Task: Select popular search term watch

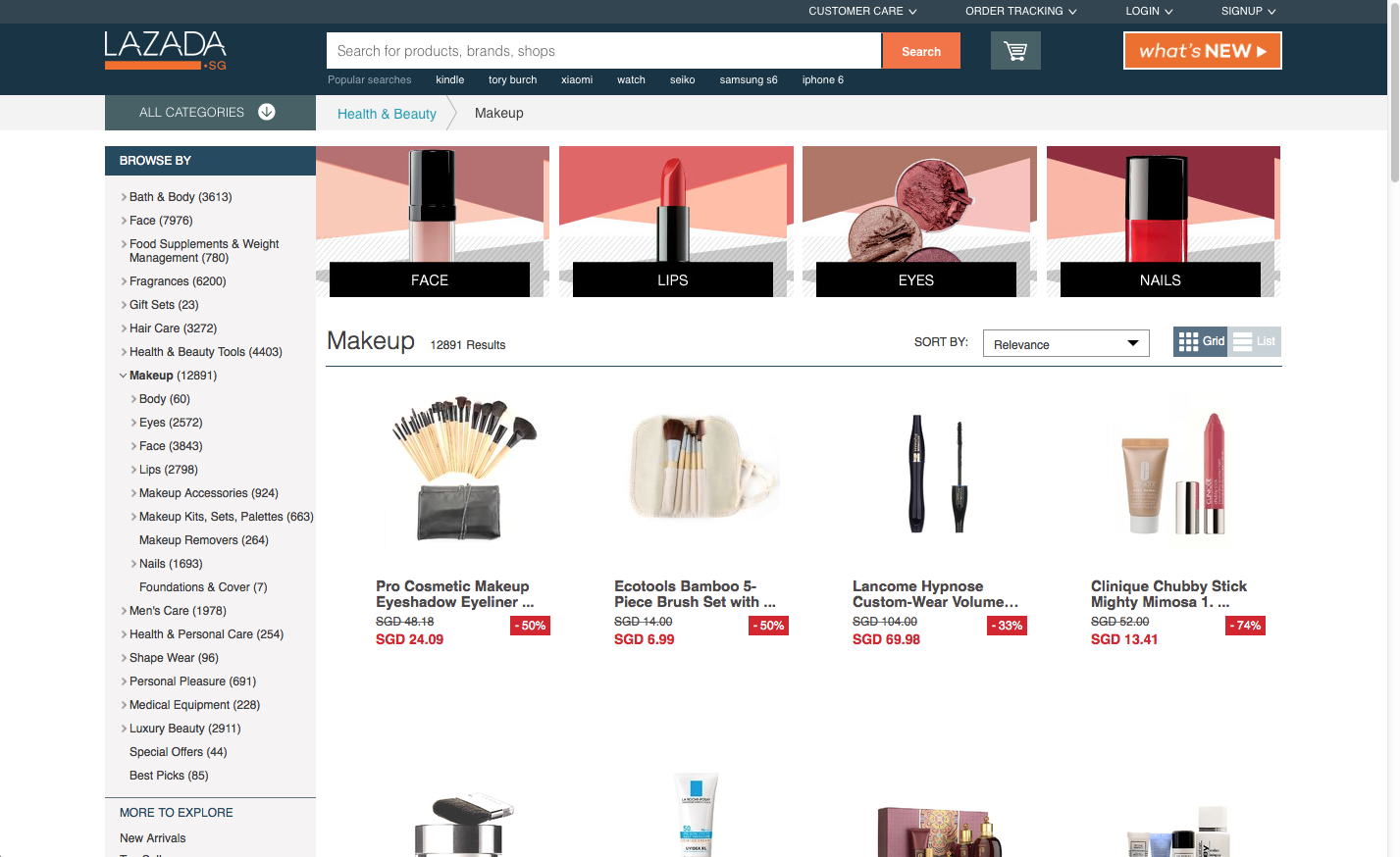Action: coord(631,80)
